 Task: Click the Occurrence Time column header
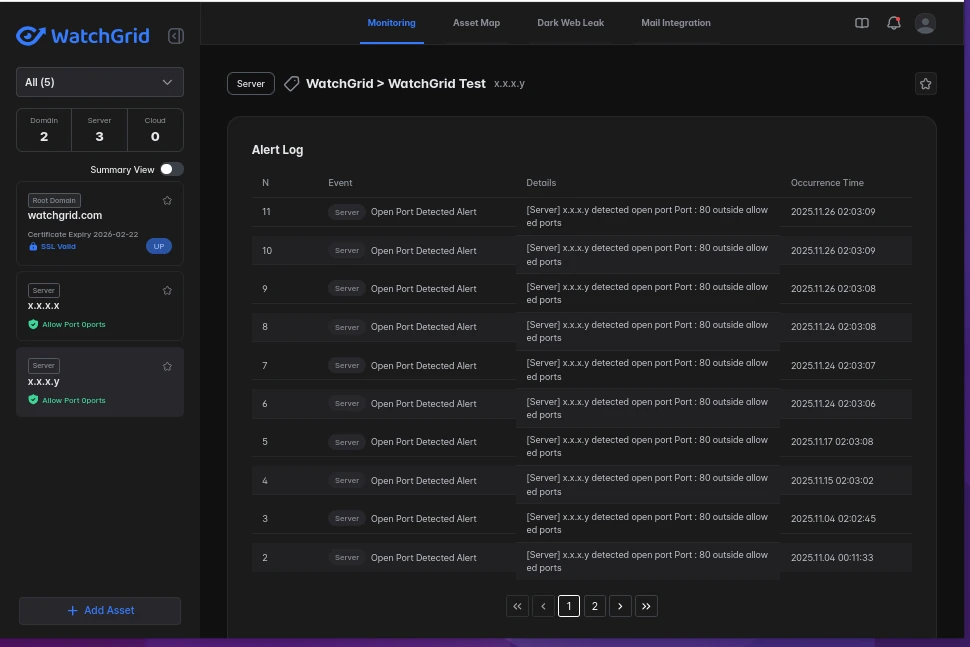tap(827, 182)
